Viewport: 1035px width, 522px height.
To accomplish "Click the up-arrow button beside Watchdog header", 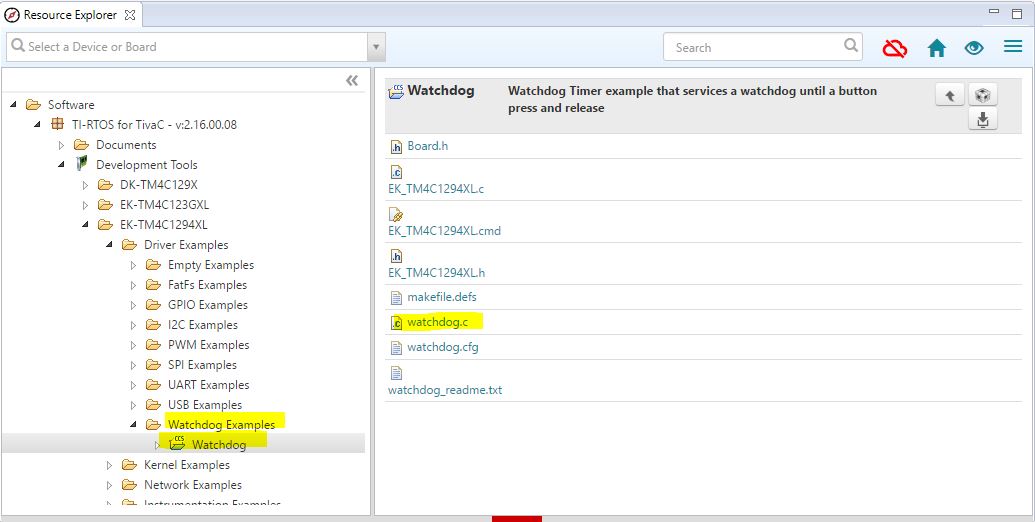I will point(950,96).
